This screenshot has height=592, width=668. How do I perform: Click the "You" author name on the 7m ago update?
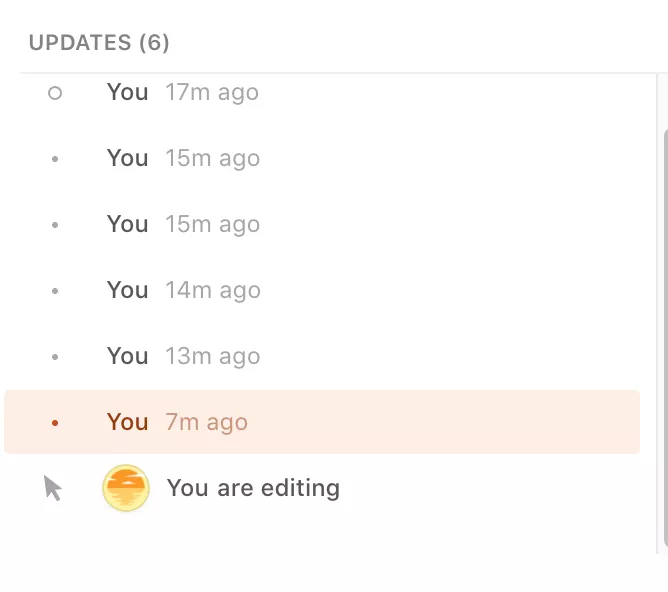pos(128,422)
